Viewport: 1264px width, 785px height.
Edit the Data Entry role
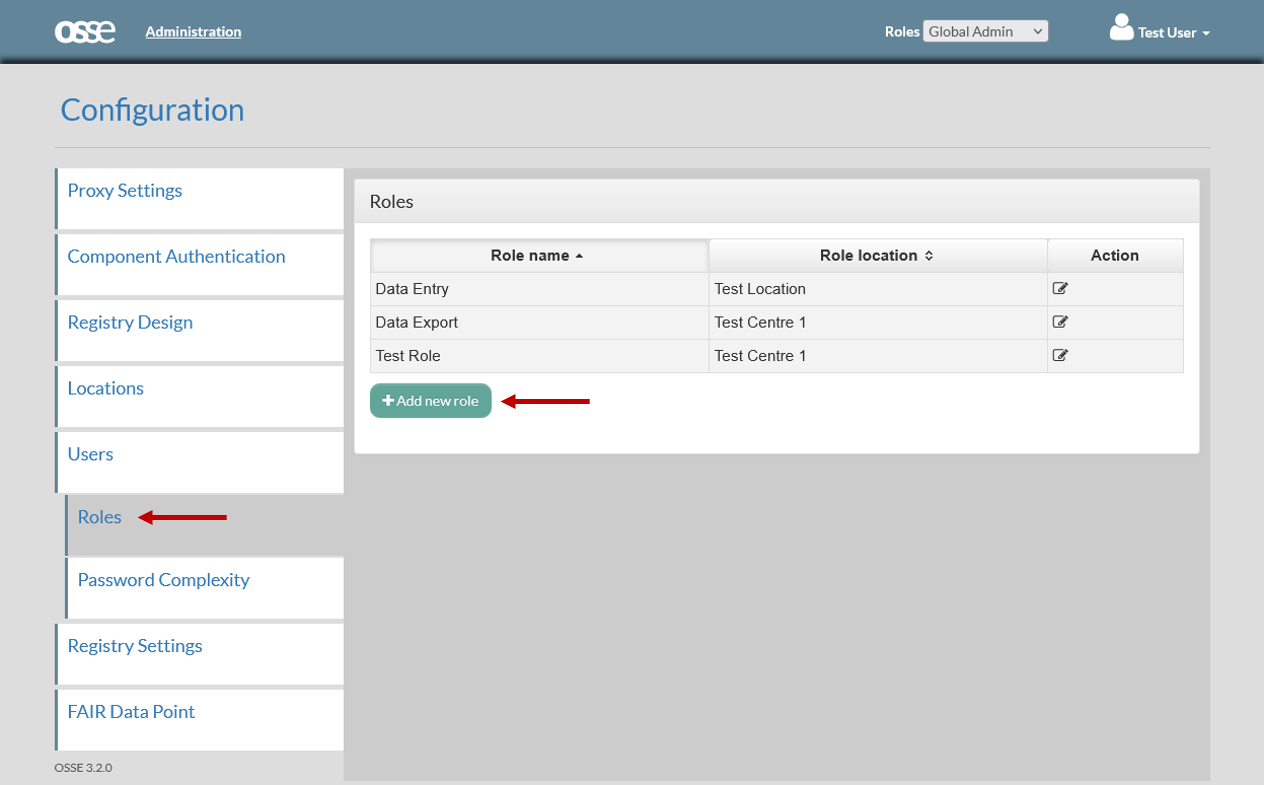pyautogui.click(x=1060, y=289)
